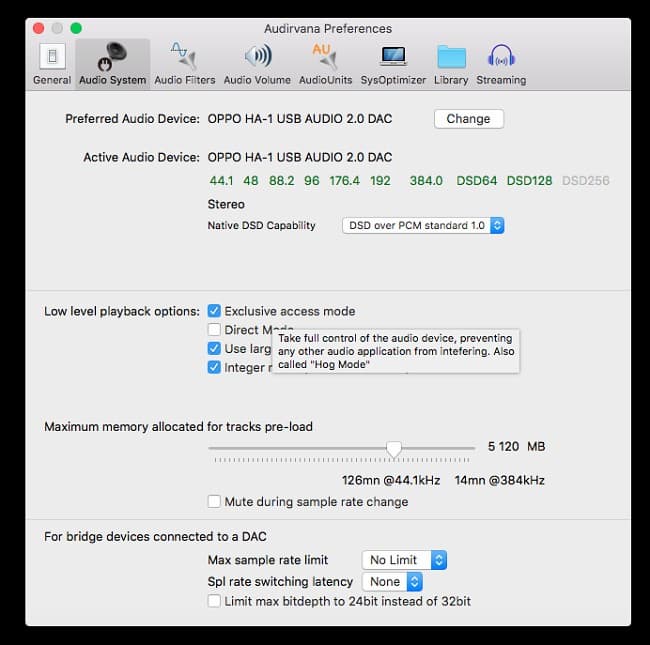The width and height of the screenshot is (650, 645).
Task: Click the greyed DSD256 format label
Action: coord(586,181)
